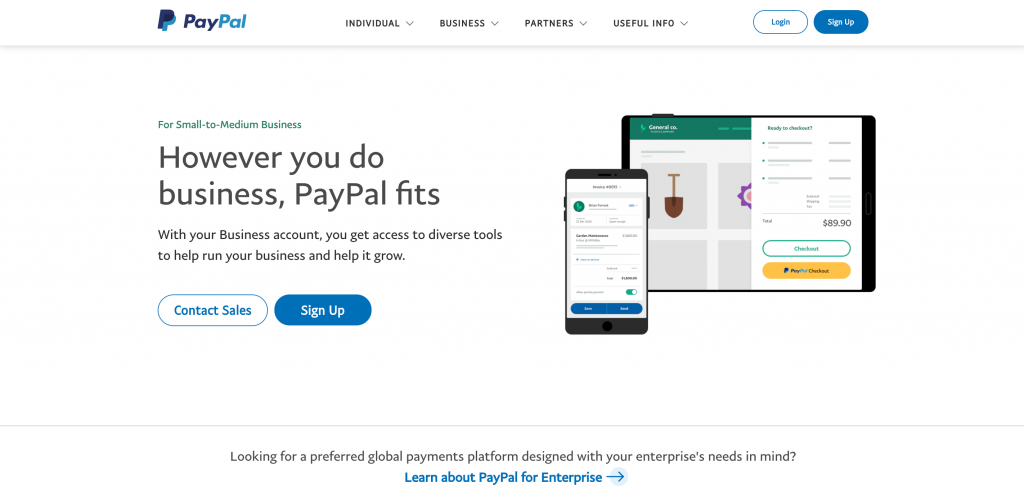Viewport: 1024px width, 491px height.
Task: Open Learn about PayPal for Enterprise link
Action: 503,477
